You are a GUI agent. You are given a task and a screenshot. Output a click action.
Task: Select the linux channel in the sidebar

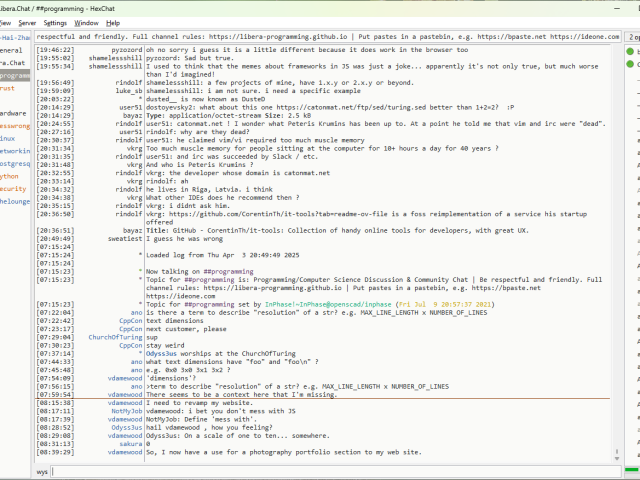pyautogui.click(x=9, y=138)
